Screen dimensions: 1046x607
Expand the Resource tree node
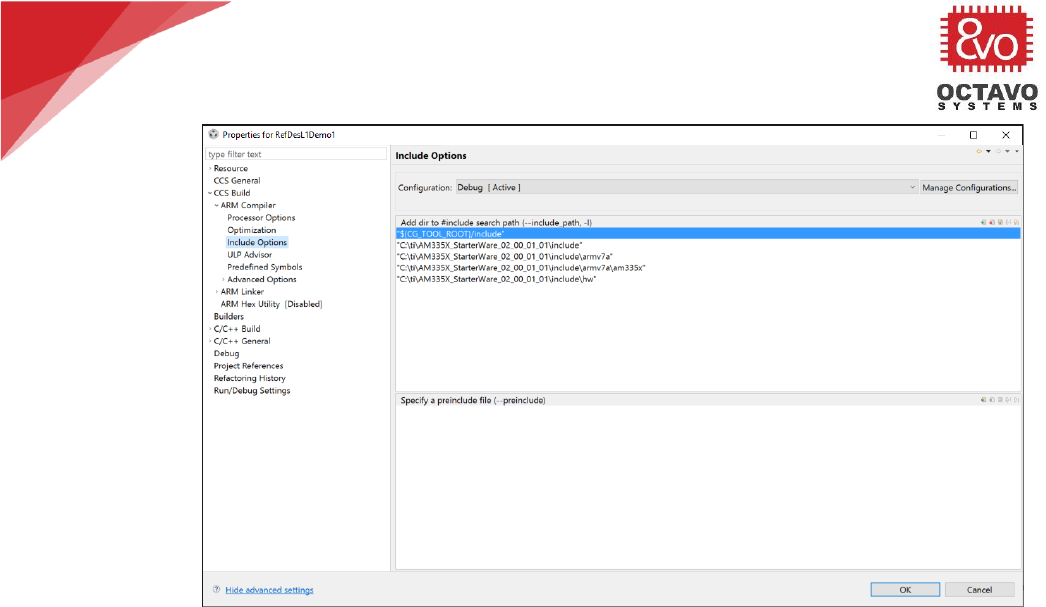point(209,169)
